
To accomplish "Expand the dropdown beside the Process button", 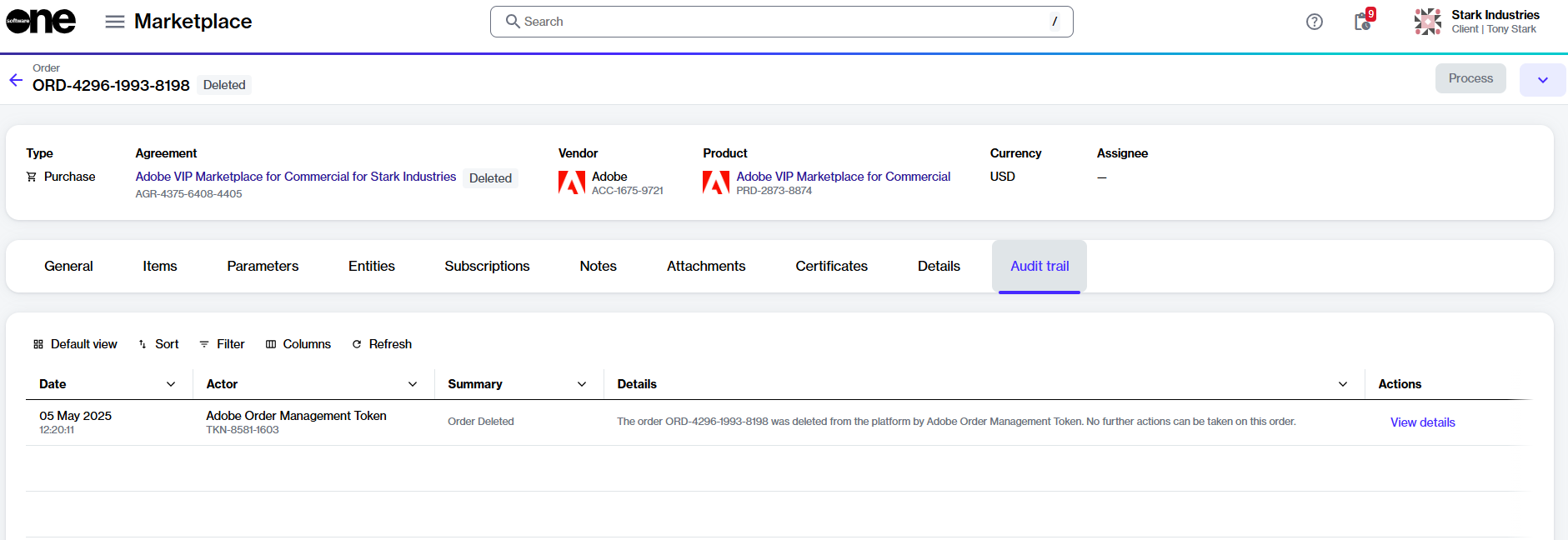I will pos(1542,80).
